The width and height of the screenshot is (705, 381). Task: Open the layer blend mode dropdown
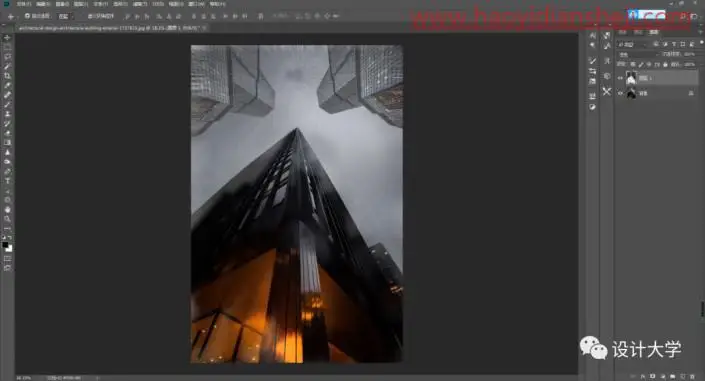point(638,54)
